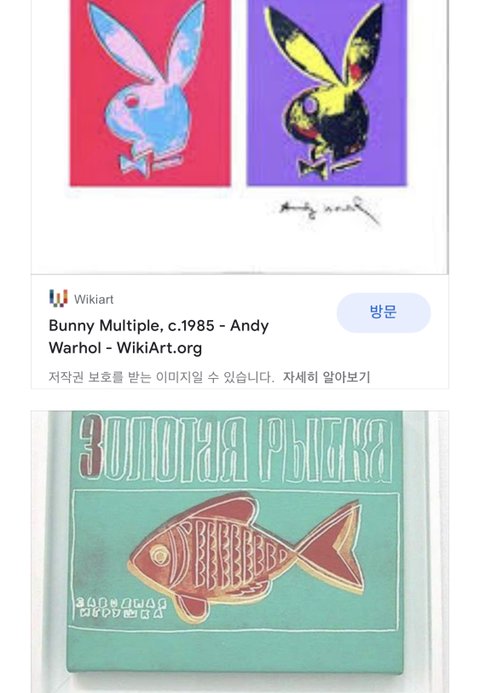Click the ЗОЛОТАЯ РЫБКА heading in the artwork
Screen dimensions: 480x693
pos(235,449)
